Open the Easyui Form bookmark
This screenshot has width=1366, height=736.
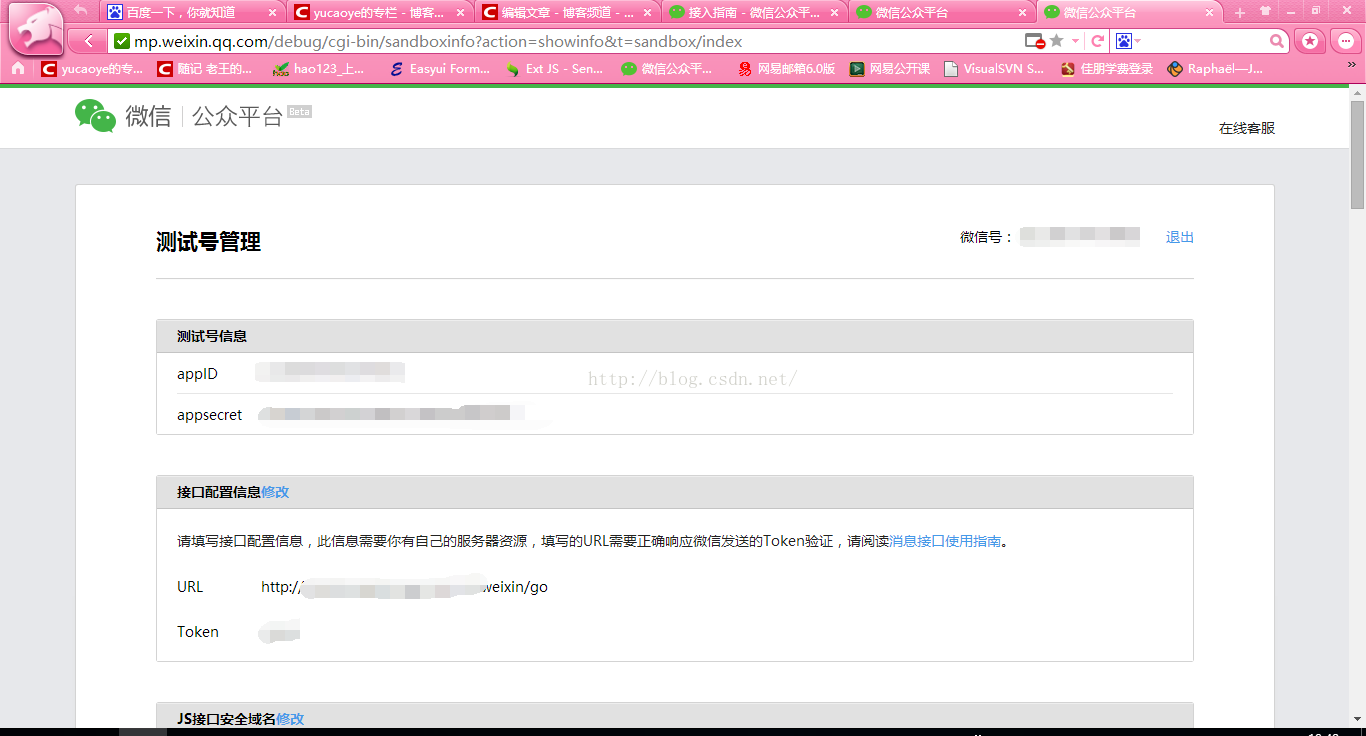point(440,69)
